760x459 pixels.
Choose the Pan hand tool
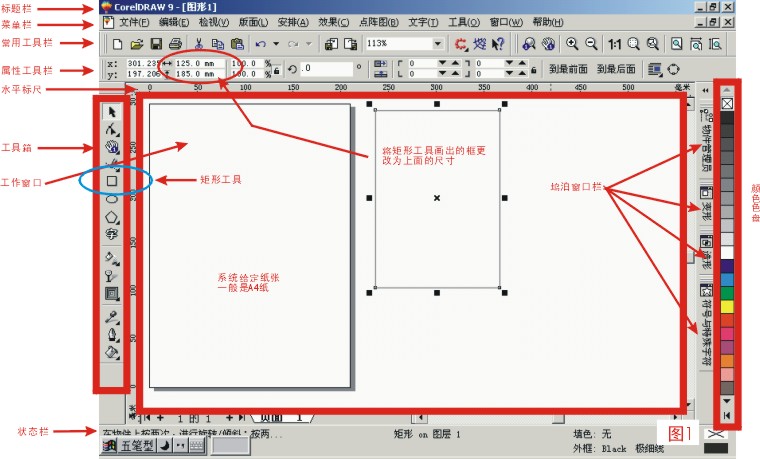pyautogui.click(x=112, y=147)
